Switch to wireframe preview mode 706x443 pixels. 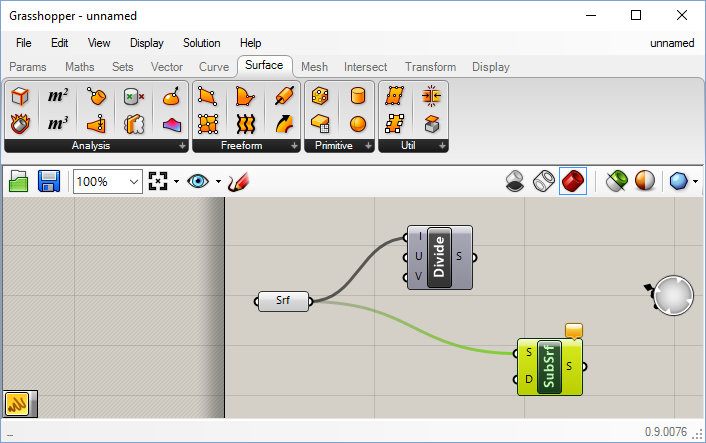tap(543, 181)
